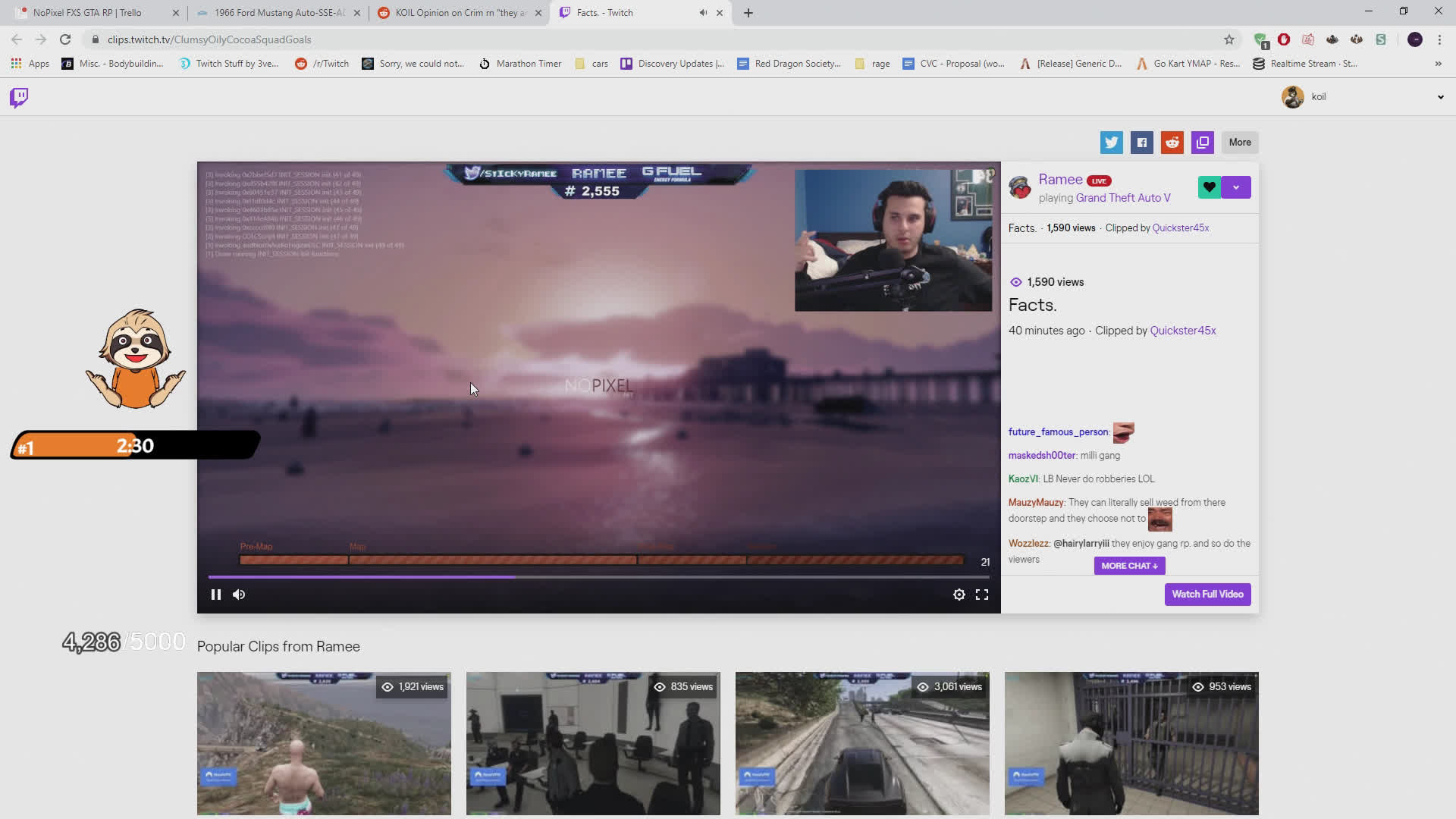Open the rage bookmark folder

[872, 64]
